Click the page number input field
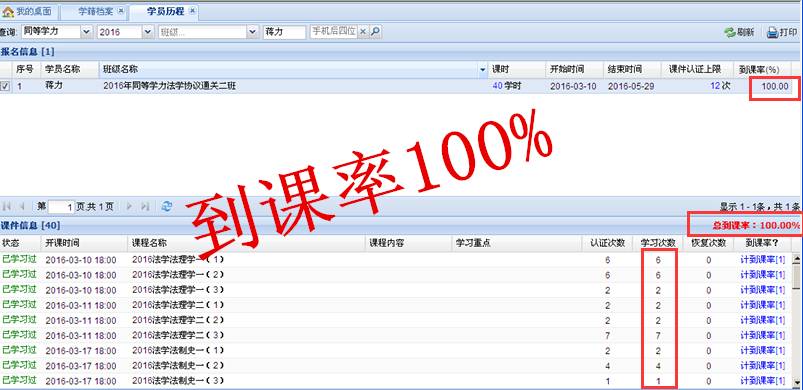The height and width of the screenshot is (390, 803). coord(62,206)
